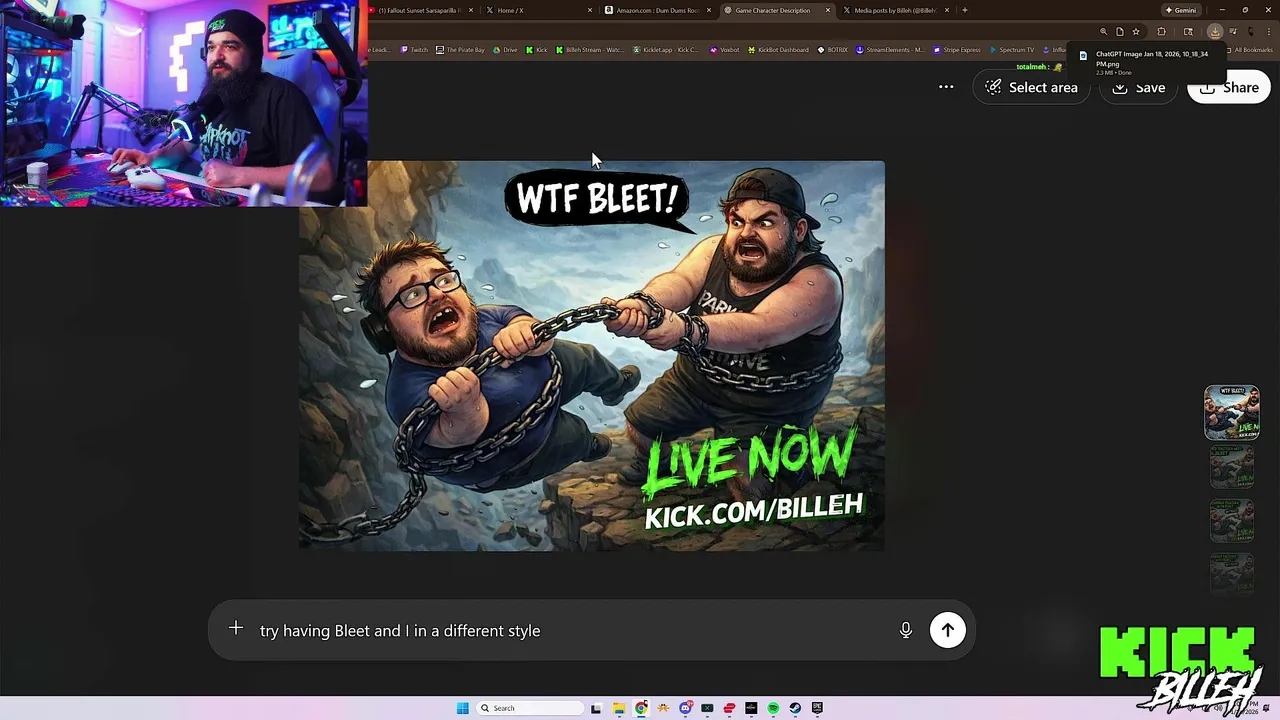Switch to Fallout Sunset Sarsaparilla YouTube tab
Viewport: 1280px width, 720px height.
pos(418,10)
